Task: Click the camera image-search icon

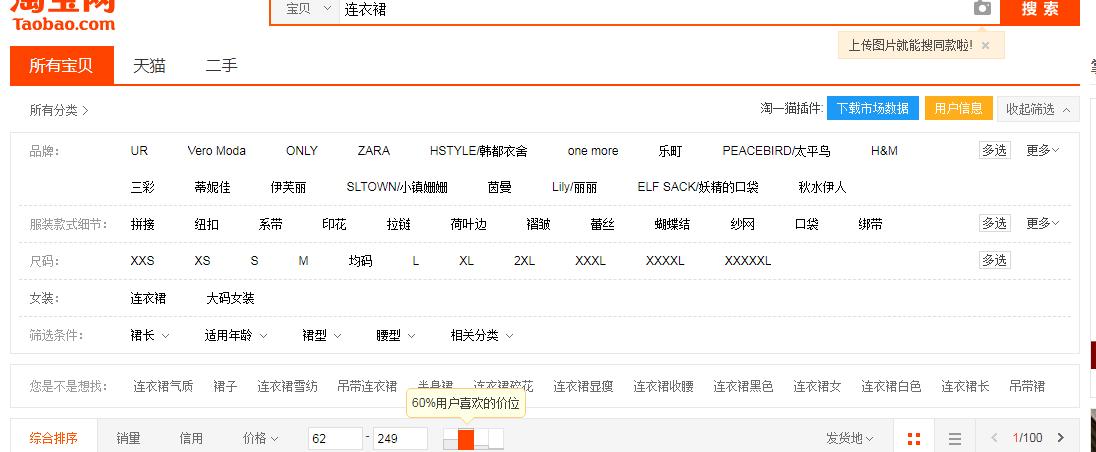Action: (982, 8)
